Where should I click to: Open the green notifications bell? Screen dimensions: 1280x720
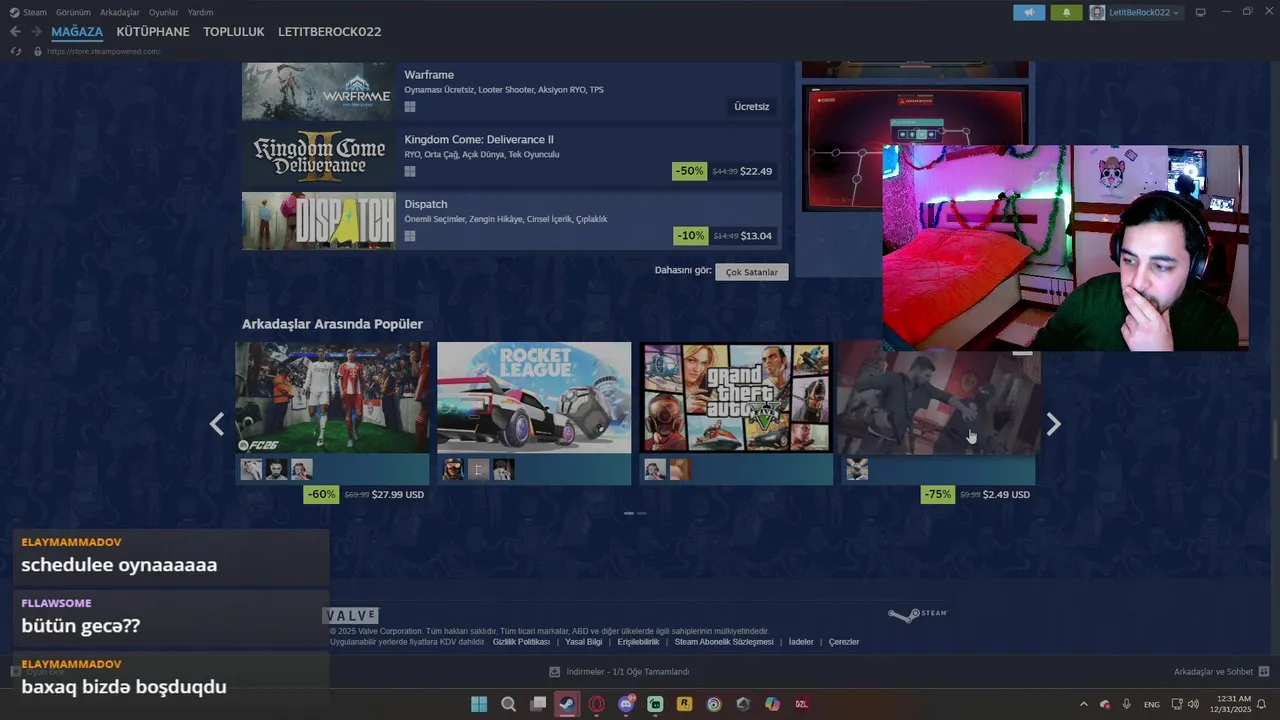click(1066, 12)
